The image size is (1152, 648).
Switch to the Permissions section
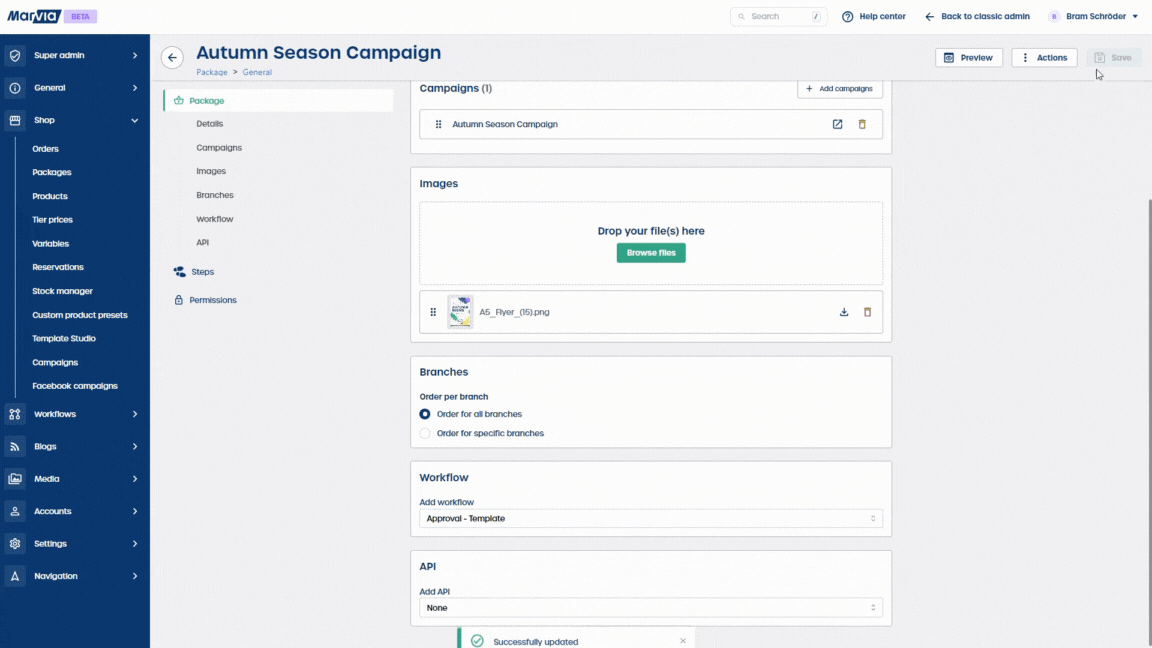210,299
